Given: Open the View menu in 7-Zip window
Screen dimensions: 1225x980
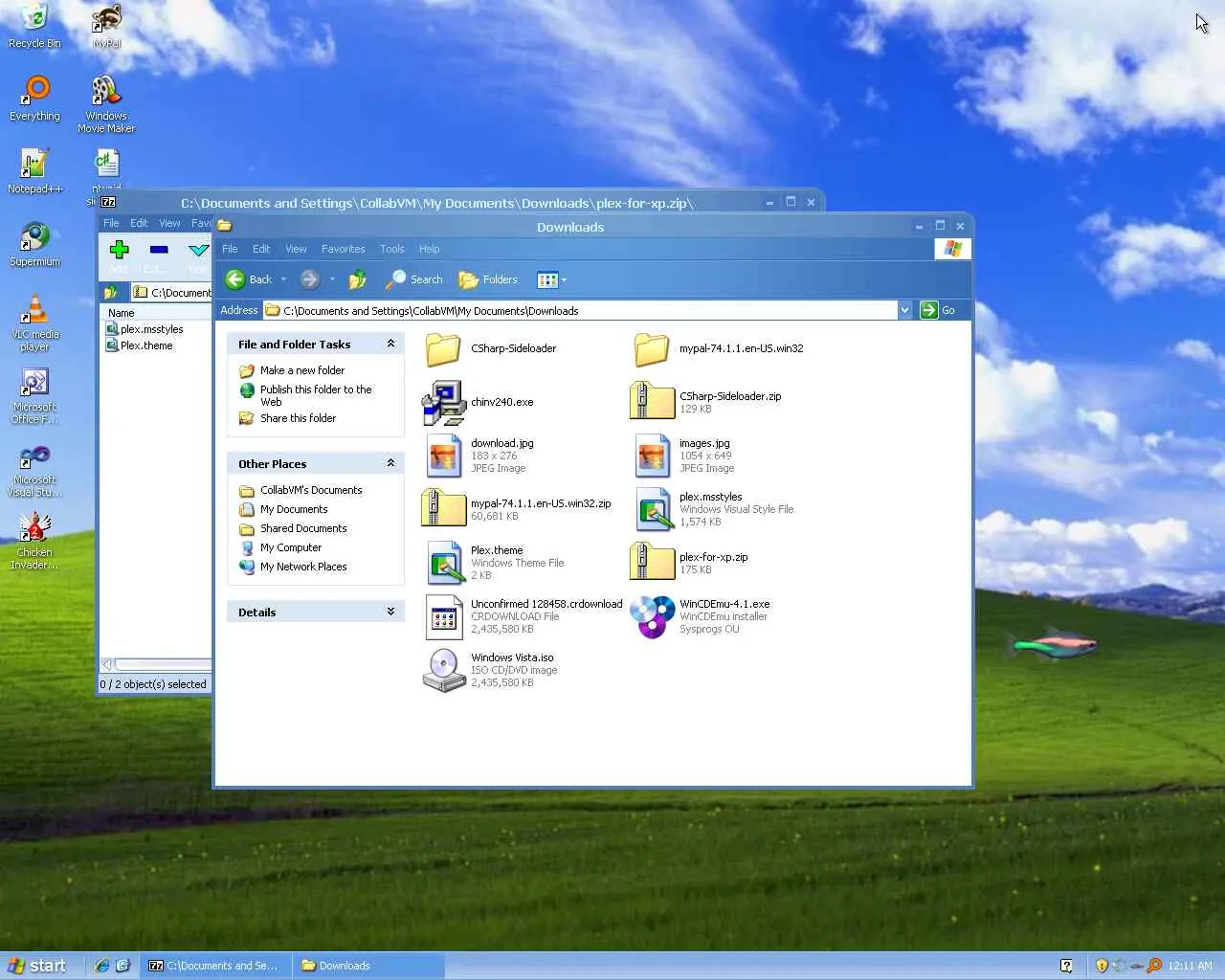Looking at the screenshot, I should click(169, 223).
